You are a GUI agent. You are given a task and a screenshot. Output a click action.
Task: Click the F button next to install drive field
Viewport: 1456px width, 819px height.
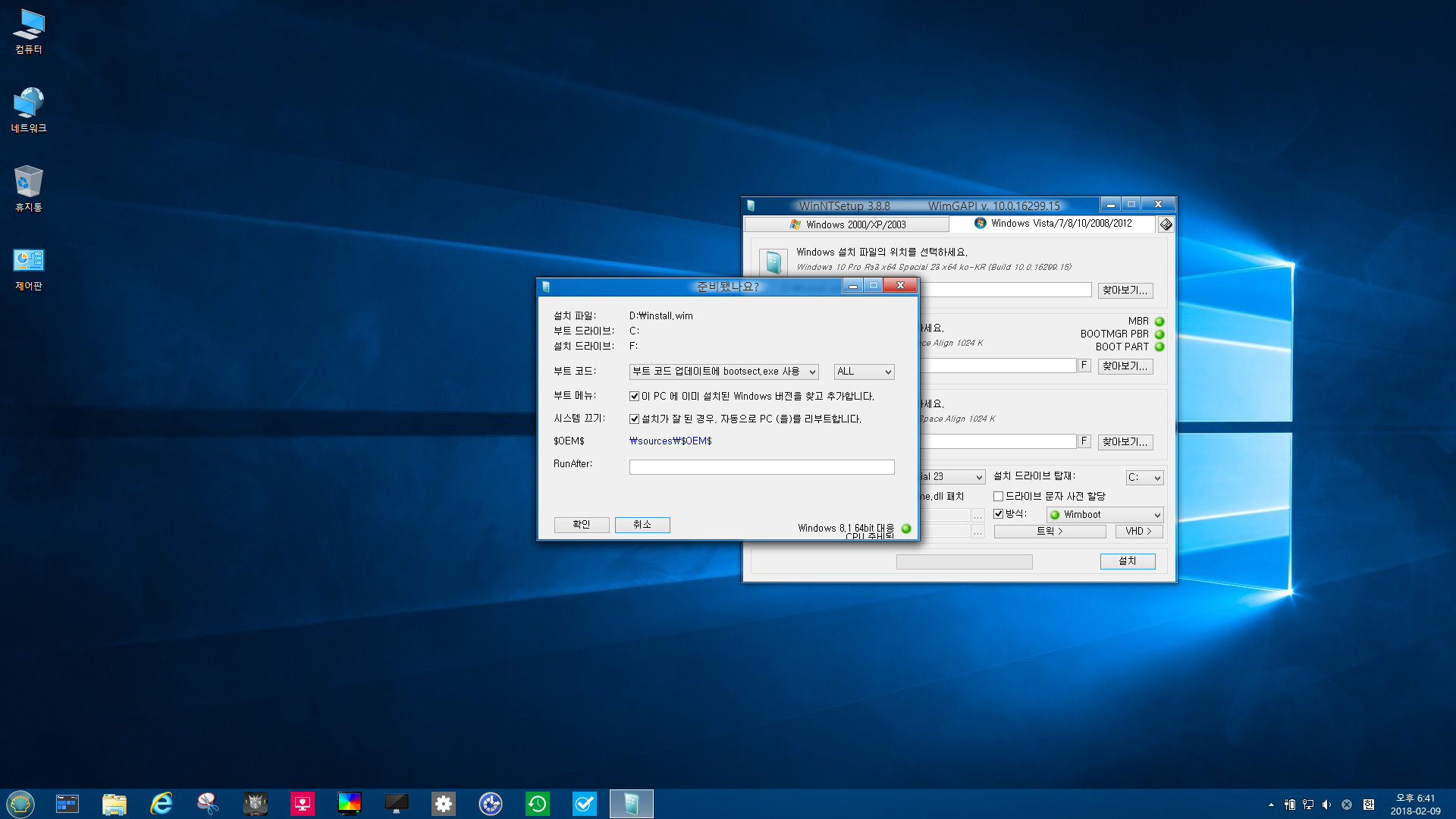pos(1084,441)
